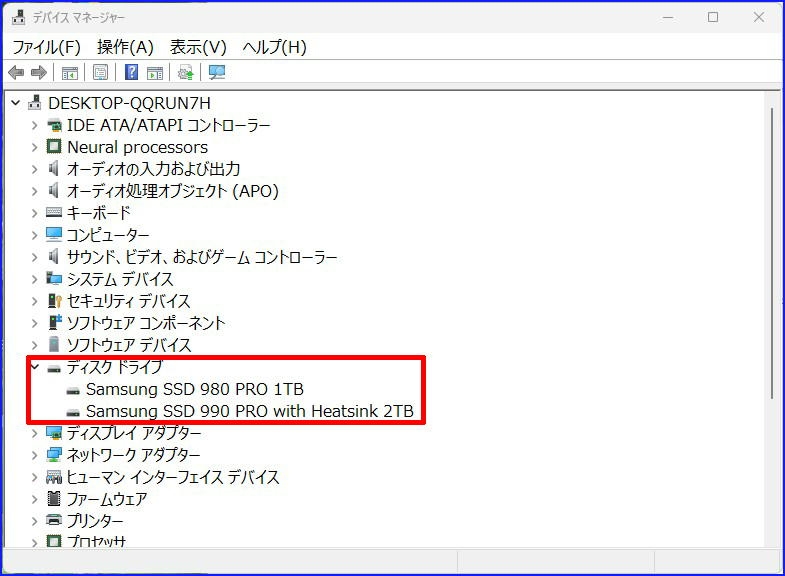This screenshot has width=785, height=576.
Task: Click the ディスプレイ アダプター icon
Action: (x=54, y=432)
